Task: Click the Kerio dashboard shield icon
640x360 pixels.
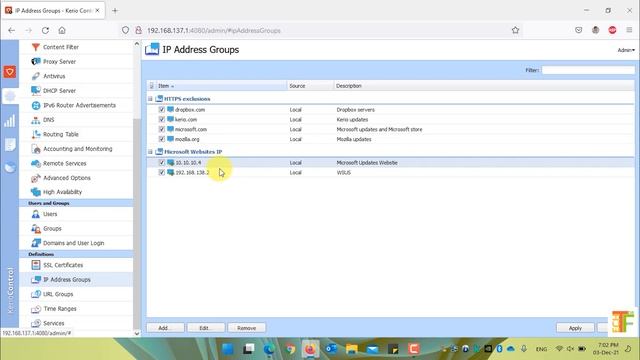Action: pos(10,72)
